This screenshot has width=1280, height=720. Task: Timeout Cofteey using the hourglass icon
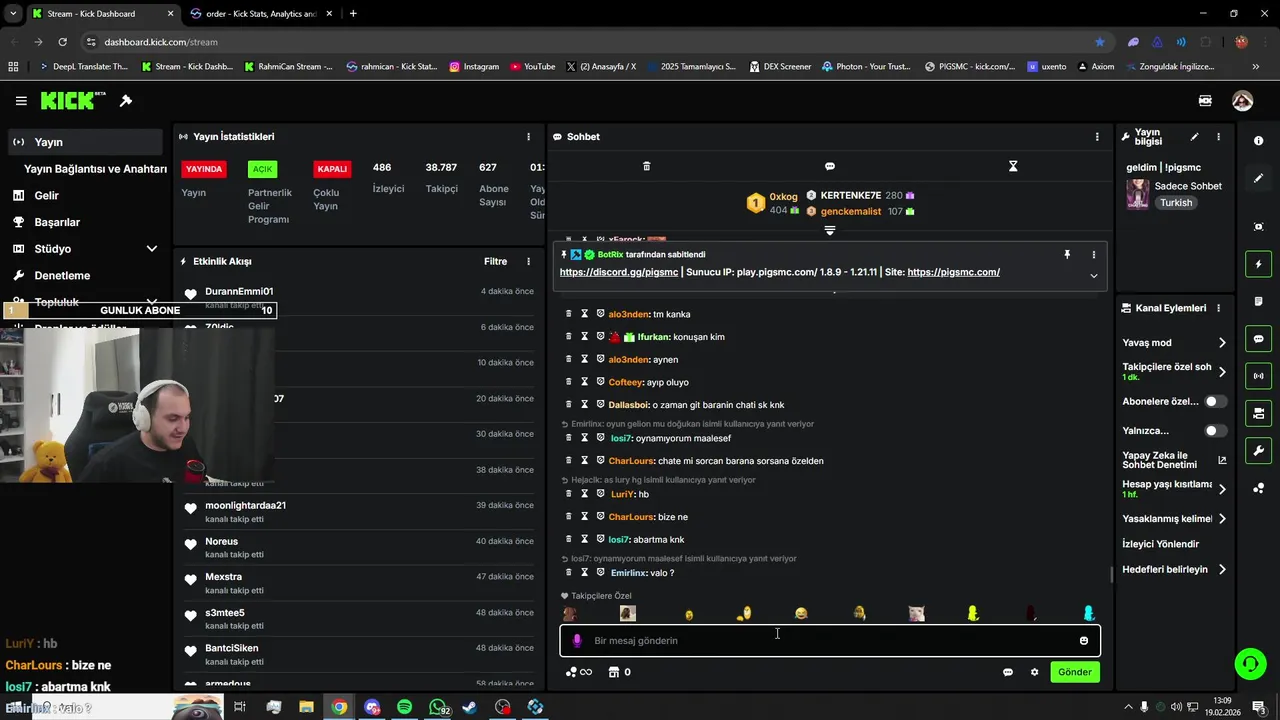[584, 382]
